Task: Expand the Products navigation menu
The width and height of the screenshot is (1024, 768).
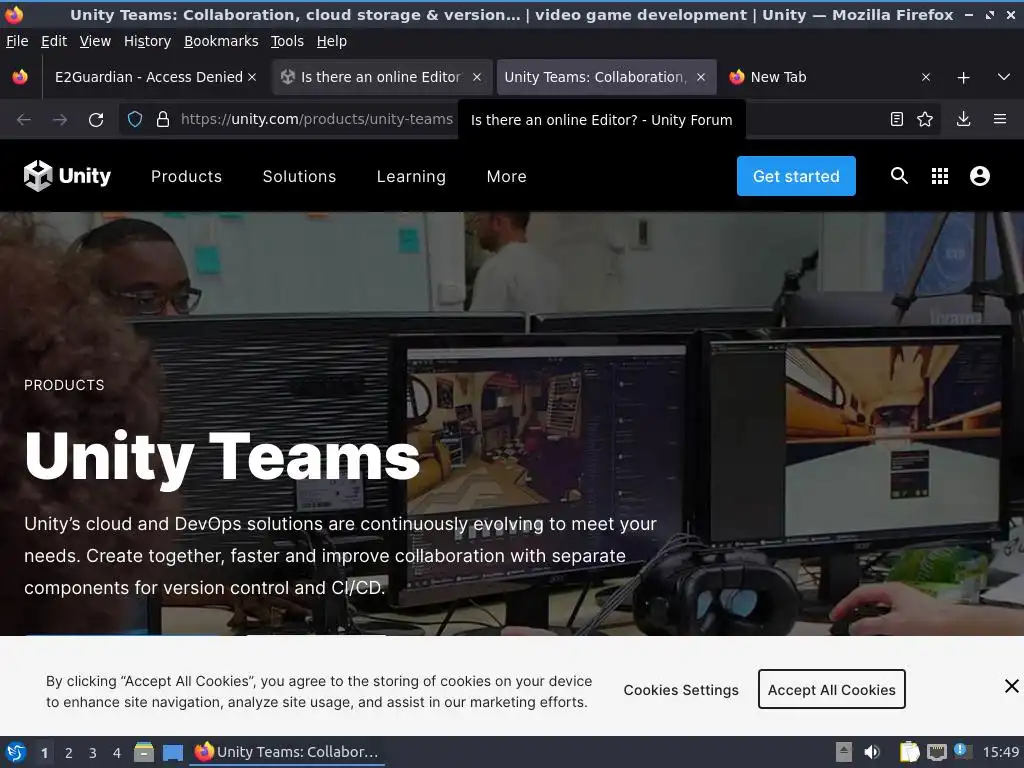Action: (x=186, y=176)
